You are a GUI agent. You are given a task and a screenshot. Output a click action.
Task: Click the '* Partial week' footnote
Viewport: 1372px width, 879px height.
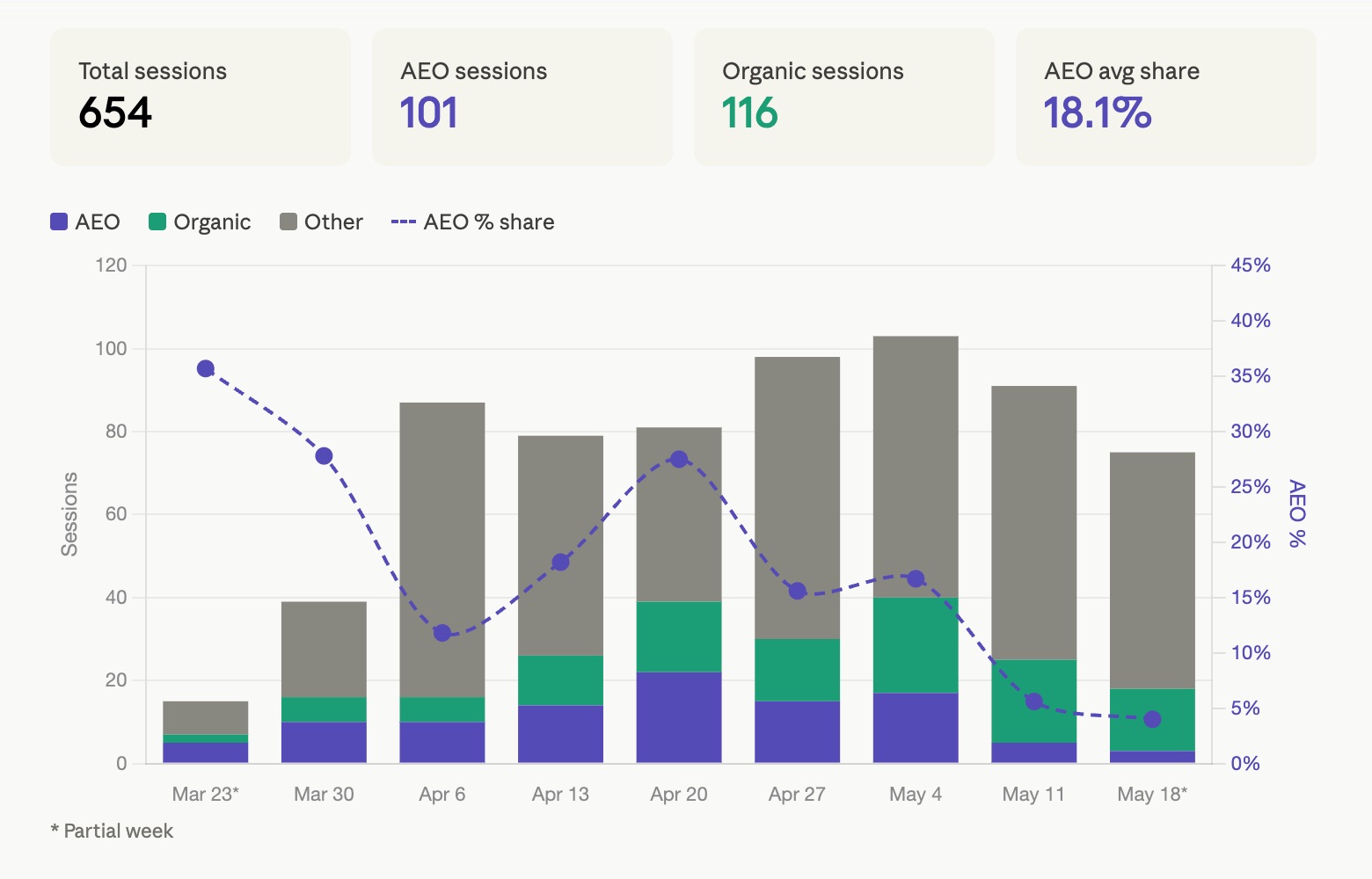112,831
